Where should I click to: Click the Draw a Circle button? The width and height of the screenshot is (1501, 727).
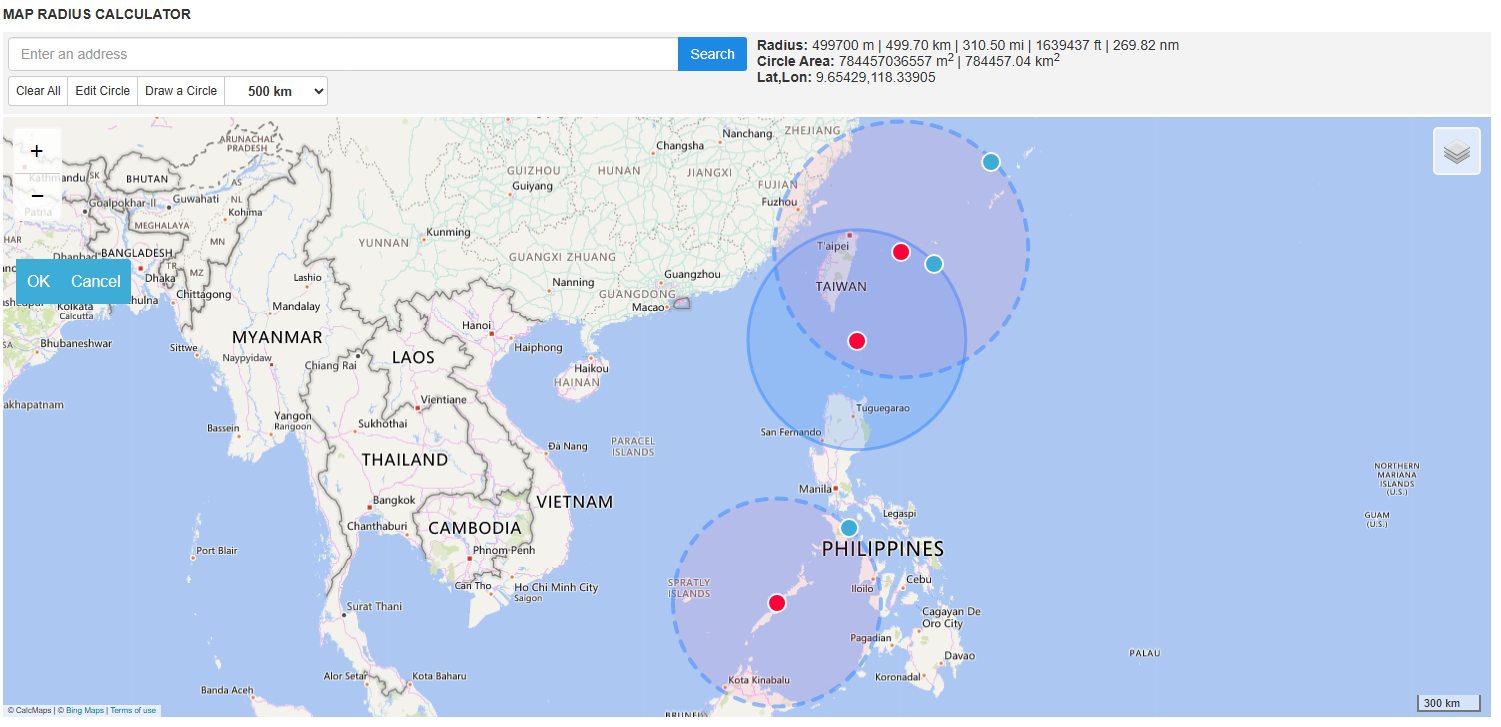[181, 91]
